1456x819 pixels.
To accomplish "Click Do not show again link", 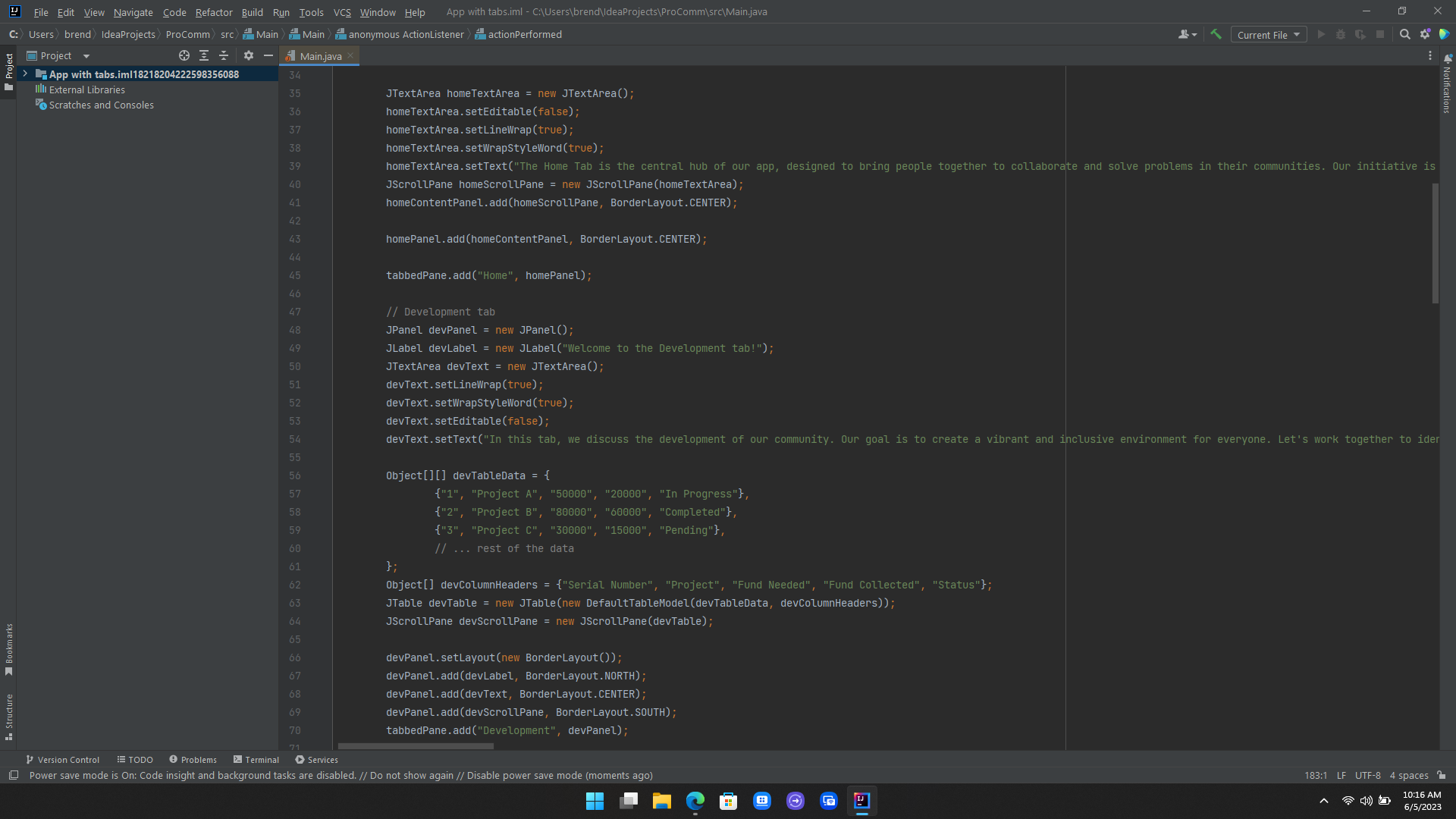I will coord(413,775).
